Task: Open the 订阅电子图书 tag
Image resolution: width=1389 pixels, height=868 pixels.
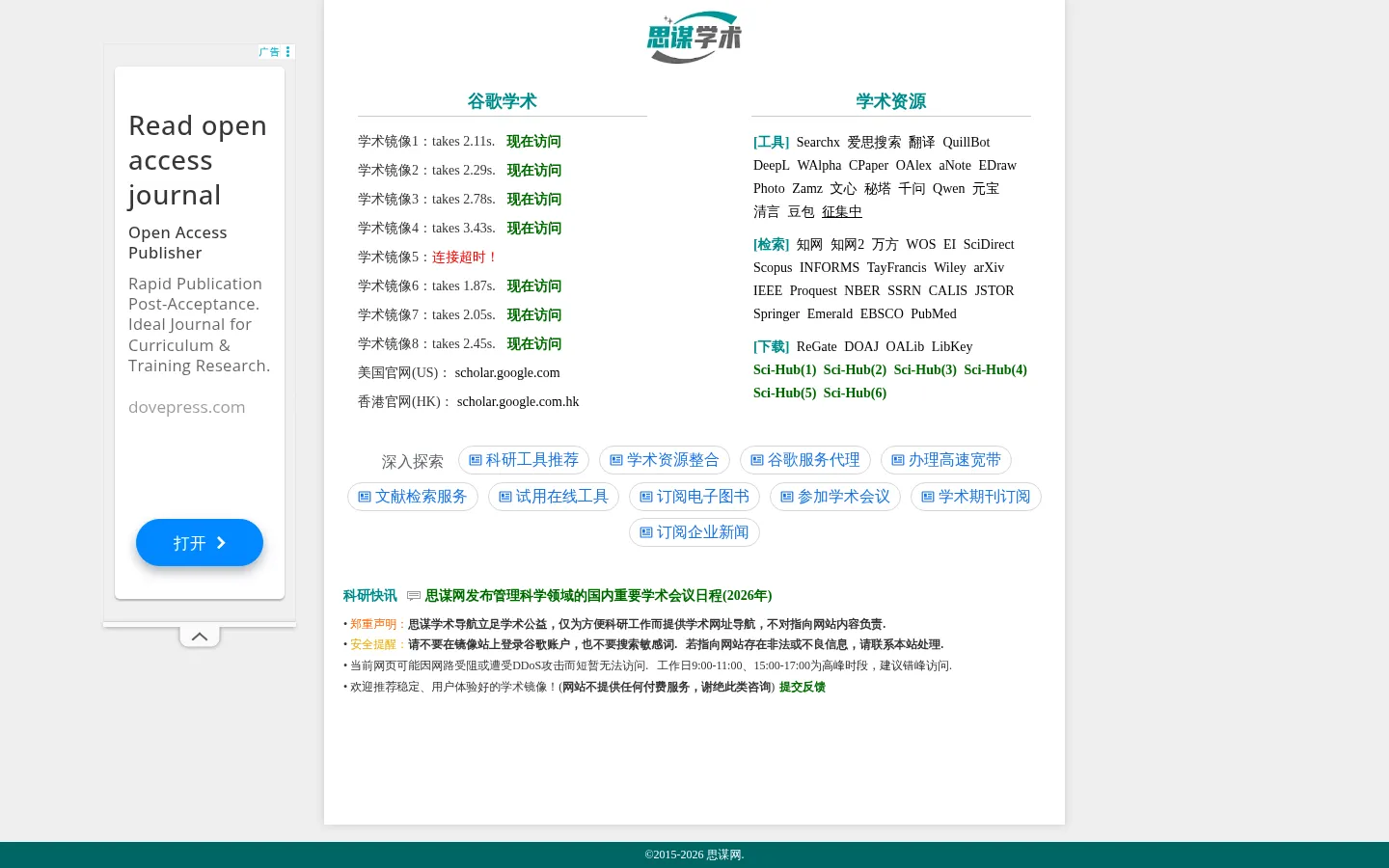Action: 694,497
